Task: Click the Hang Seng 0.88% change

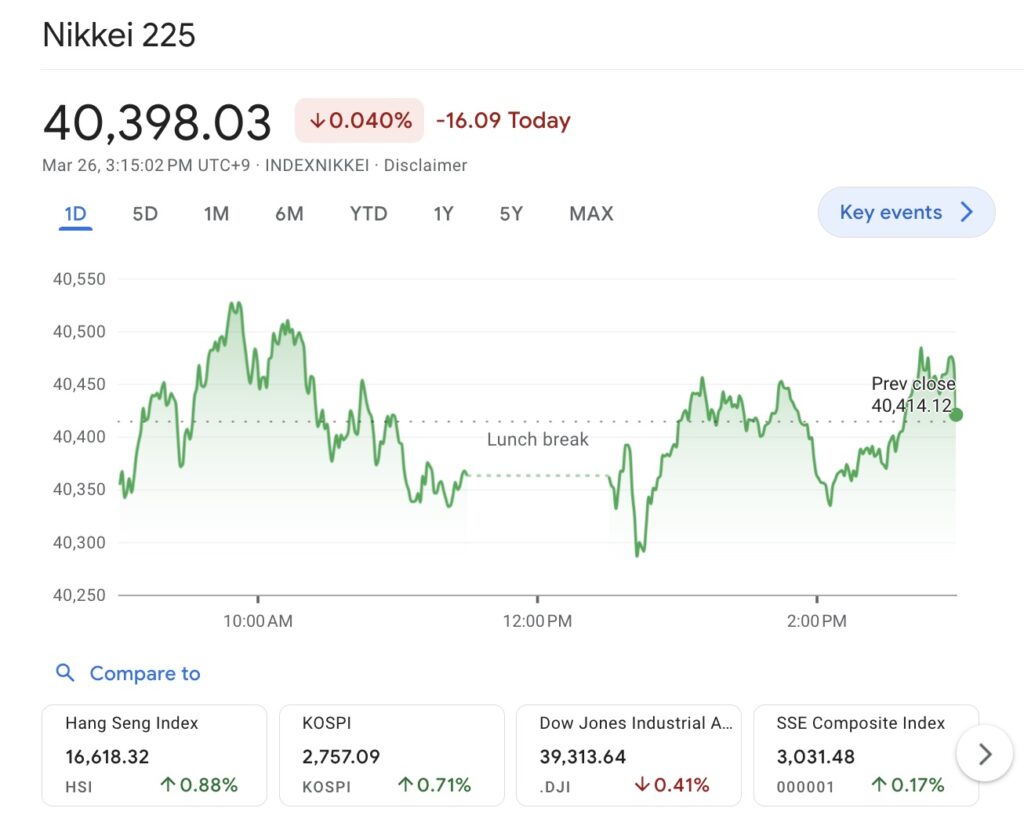Action: (x=199, y=785)
